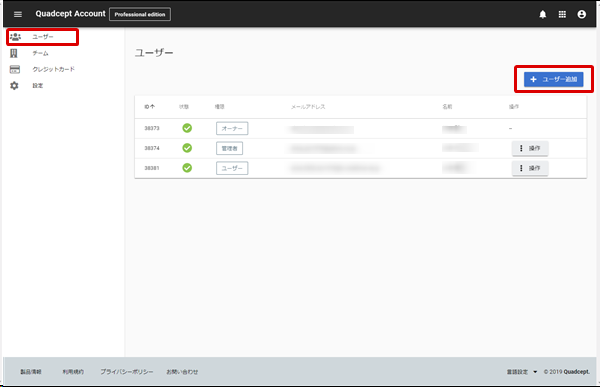Click the ID cell 38373
The width and height of the screenshot is (600, 387).
point(152,128)
